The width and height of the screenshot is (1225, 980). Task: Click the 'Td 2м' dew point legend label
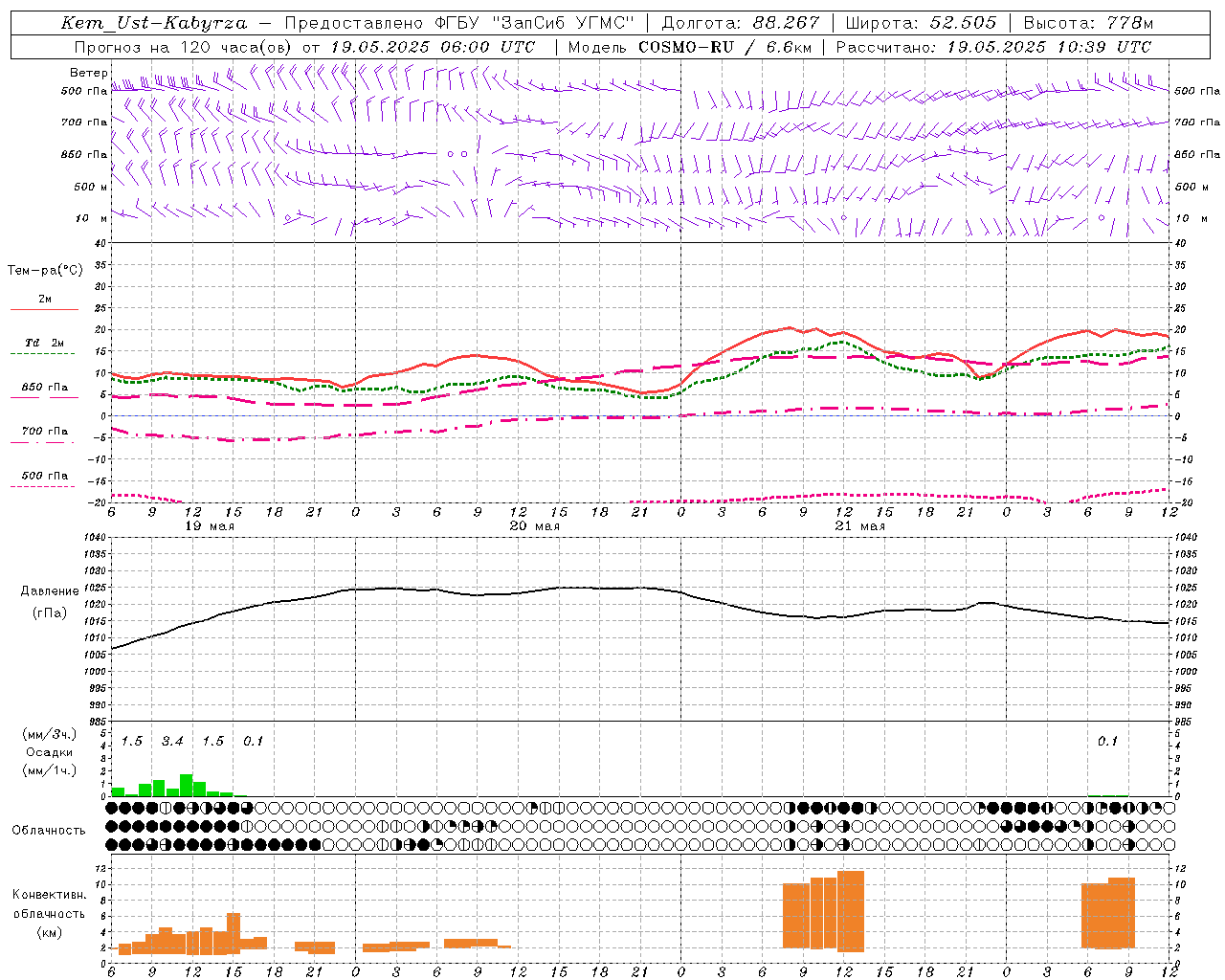click(x=44, y=343)
